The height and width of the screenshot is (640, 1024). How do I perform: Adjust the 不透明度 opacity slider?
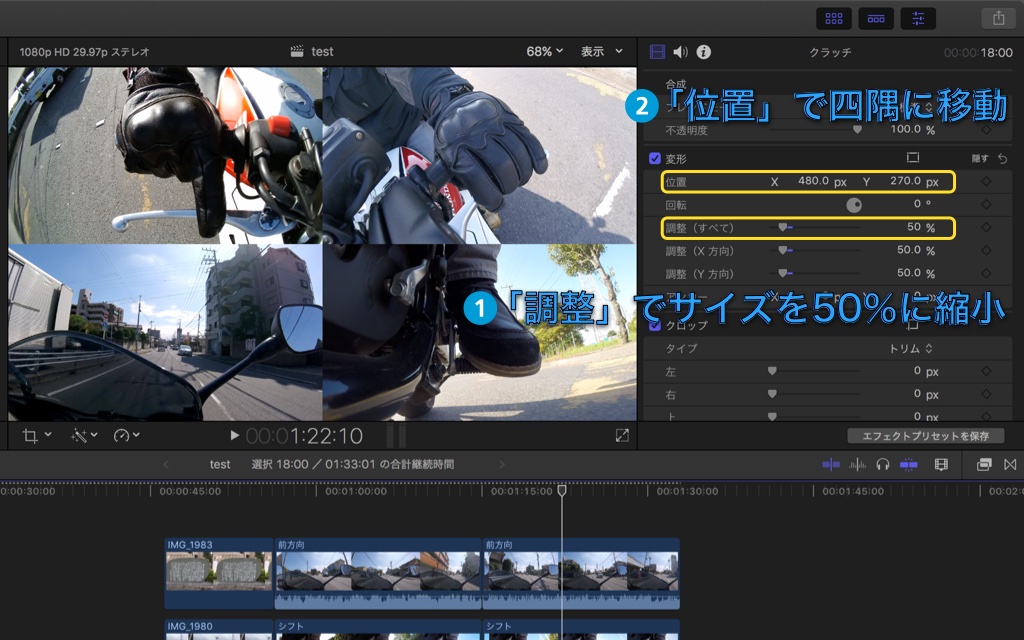click(x=857, y=129)
